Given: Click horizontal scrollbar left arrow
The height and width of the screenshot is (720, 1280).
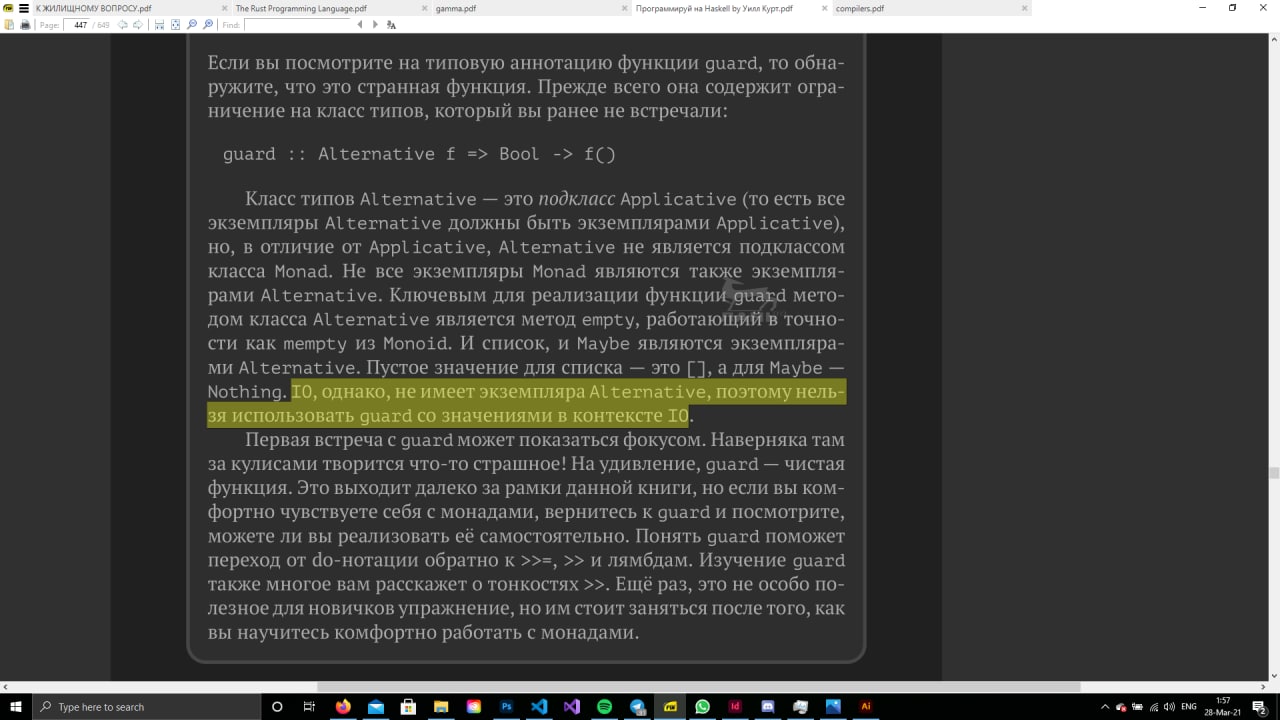Looking at the screenshot, I should tap(6, 687).
